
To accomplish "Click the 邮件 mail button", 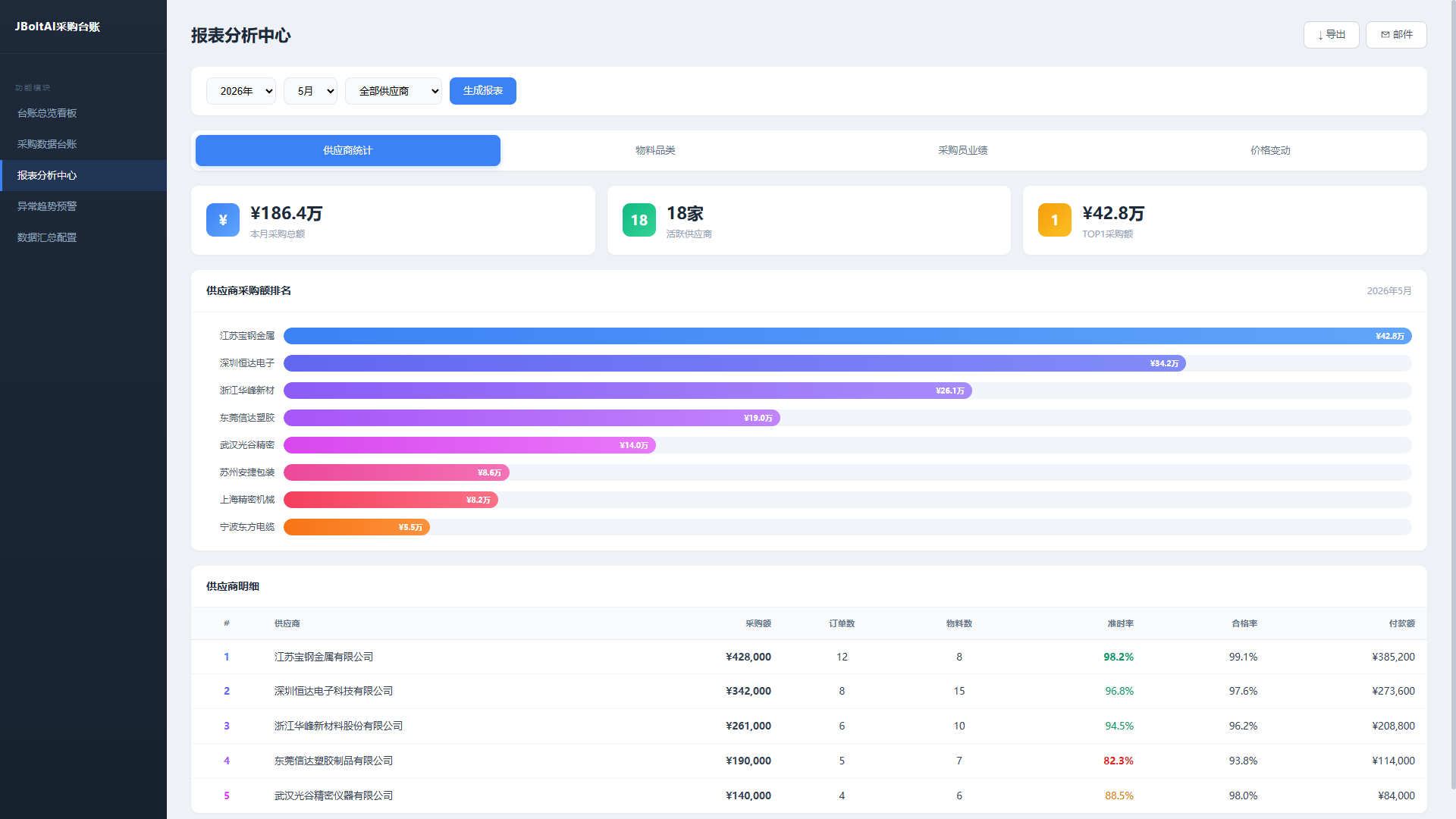I will coord(1396,35).
